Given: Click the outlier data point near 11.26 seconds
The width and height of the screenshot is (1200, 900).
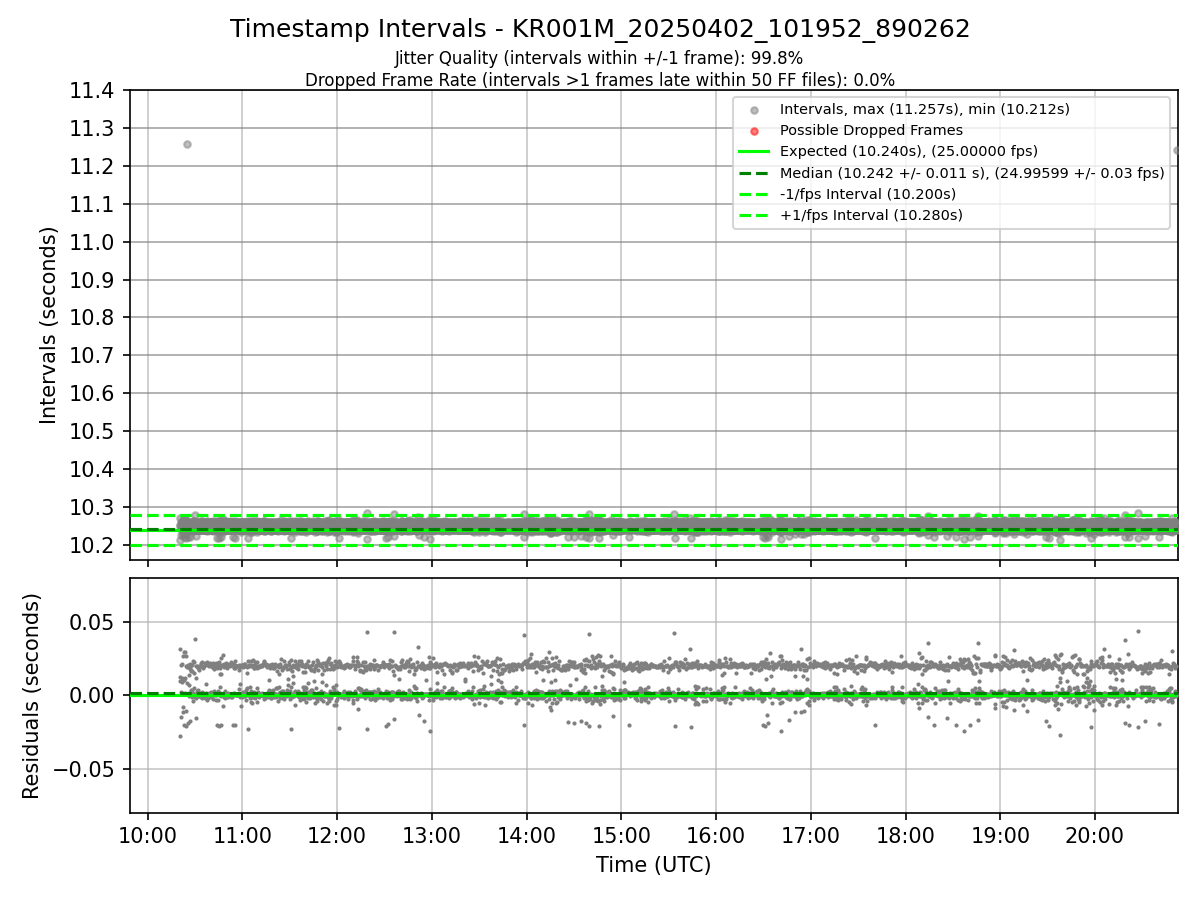Looking at the screenshot, I should [x=187, y=144].
